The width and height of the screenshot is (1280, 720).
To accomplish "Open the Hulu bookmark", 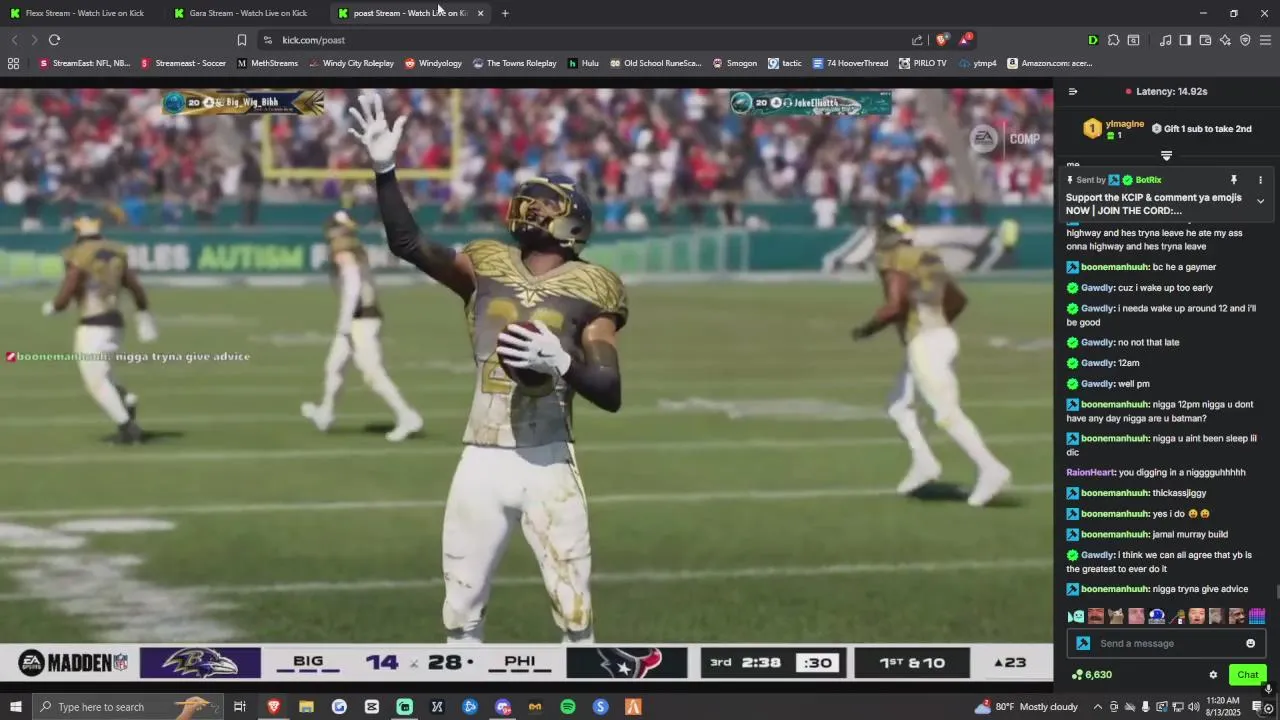I will (583, 63).
